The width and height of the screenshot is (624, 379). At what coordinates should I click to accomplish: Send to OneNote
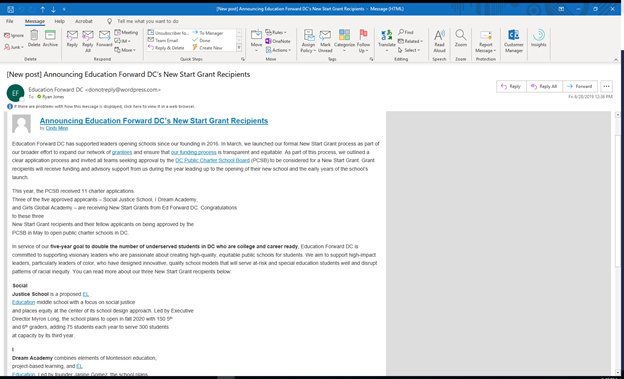[278, 41]
